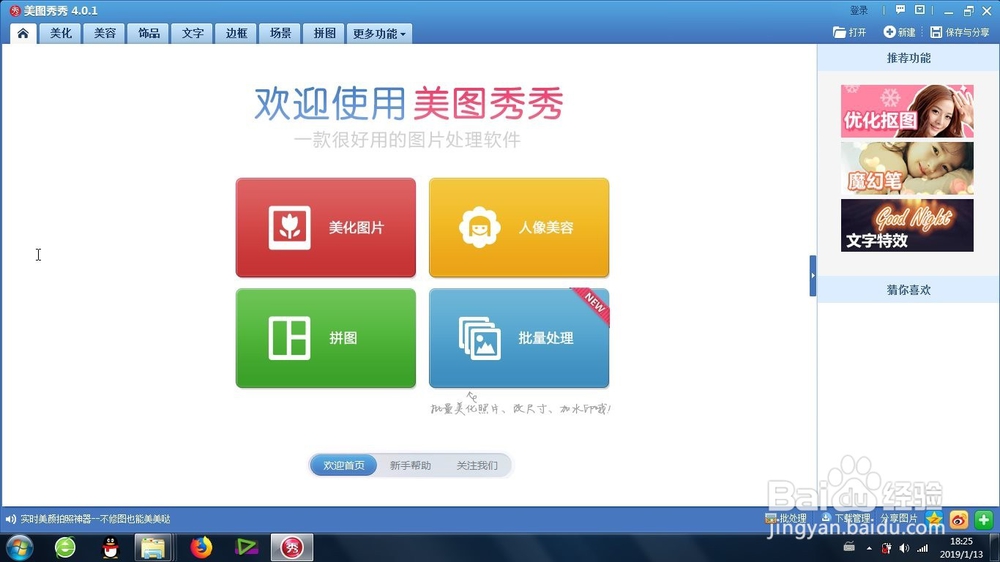This screenshot has height=562, width=1000.
Task: Select the 场景 tab
Action: (x=281, y=33)
